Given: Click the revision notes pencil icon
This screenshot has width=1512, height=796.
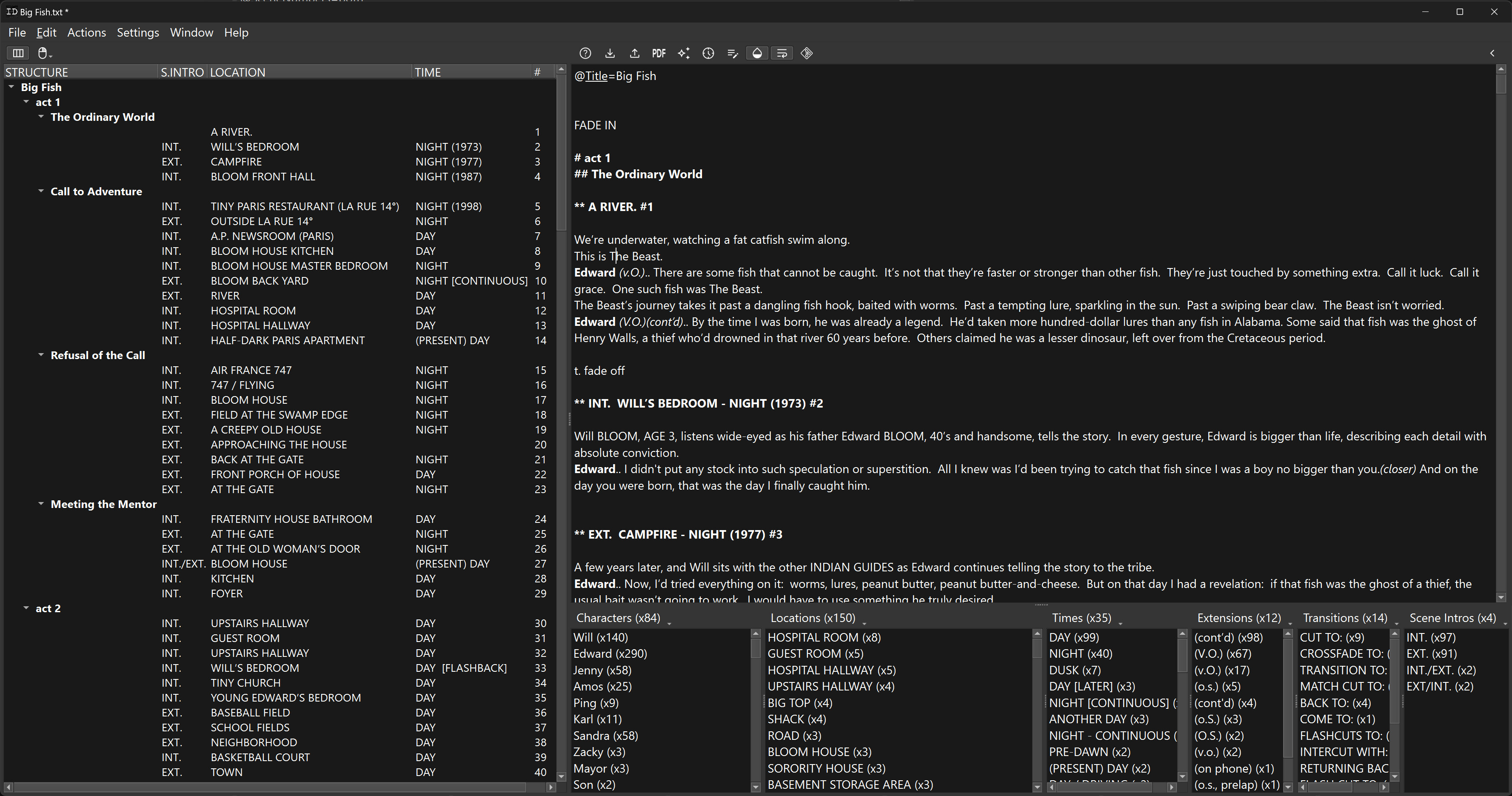Looking at the screenshot, I should 733,54.
